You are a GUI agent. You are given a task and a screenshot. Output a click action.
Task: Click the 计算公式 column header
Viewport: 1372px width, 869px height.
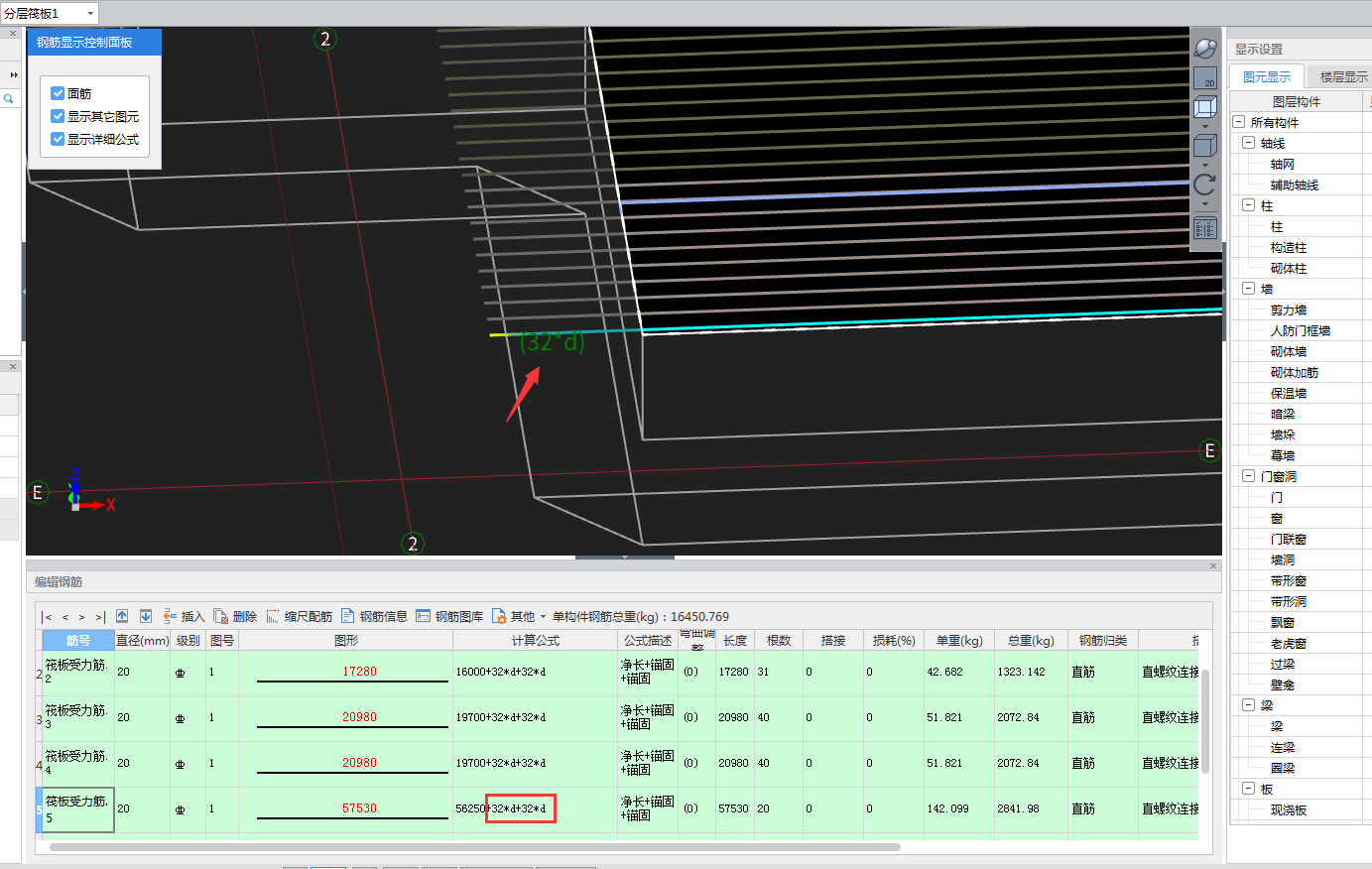[536, 641]
